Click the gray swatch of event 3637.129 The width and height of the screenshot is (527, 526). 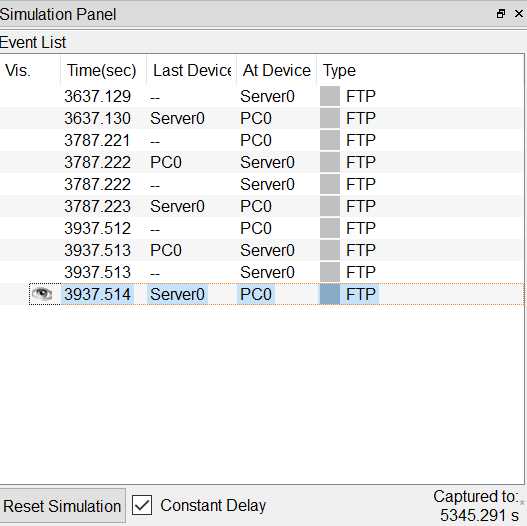point(330,96)
